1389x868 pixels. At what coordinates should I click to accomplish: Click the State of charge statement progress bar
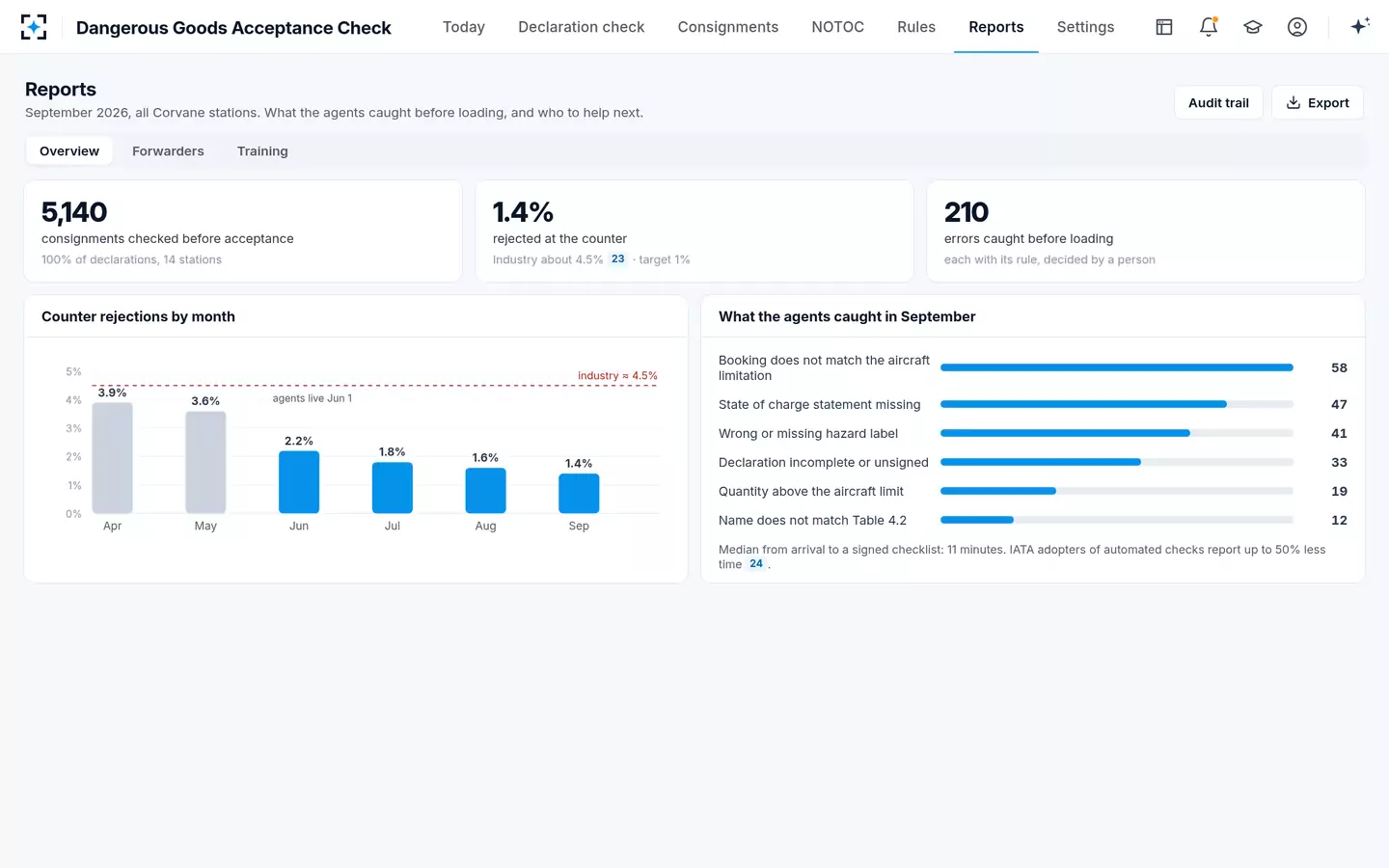[1117, 405]
